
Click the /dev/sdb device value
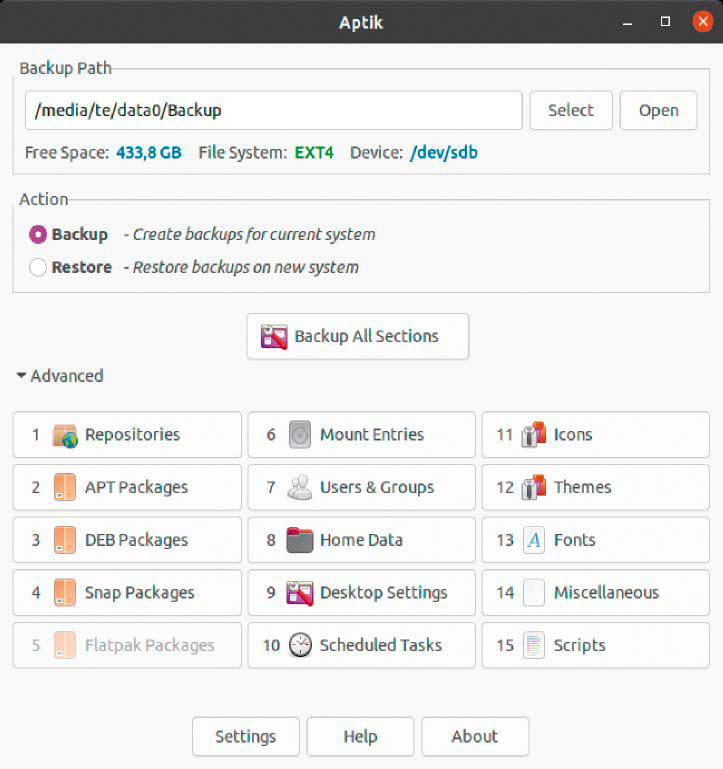pos(444,153)
